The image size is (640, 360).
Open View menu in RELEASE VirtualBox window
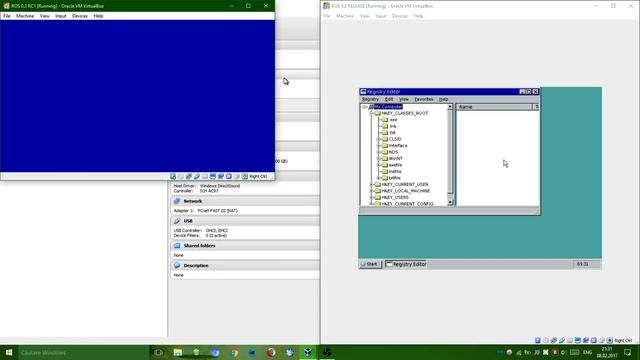[x=364, y=16]
